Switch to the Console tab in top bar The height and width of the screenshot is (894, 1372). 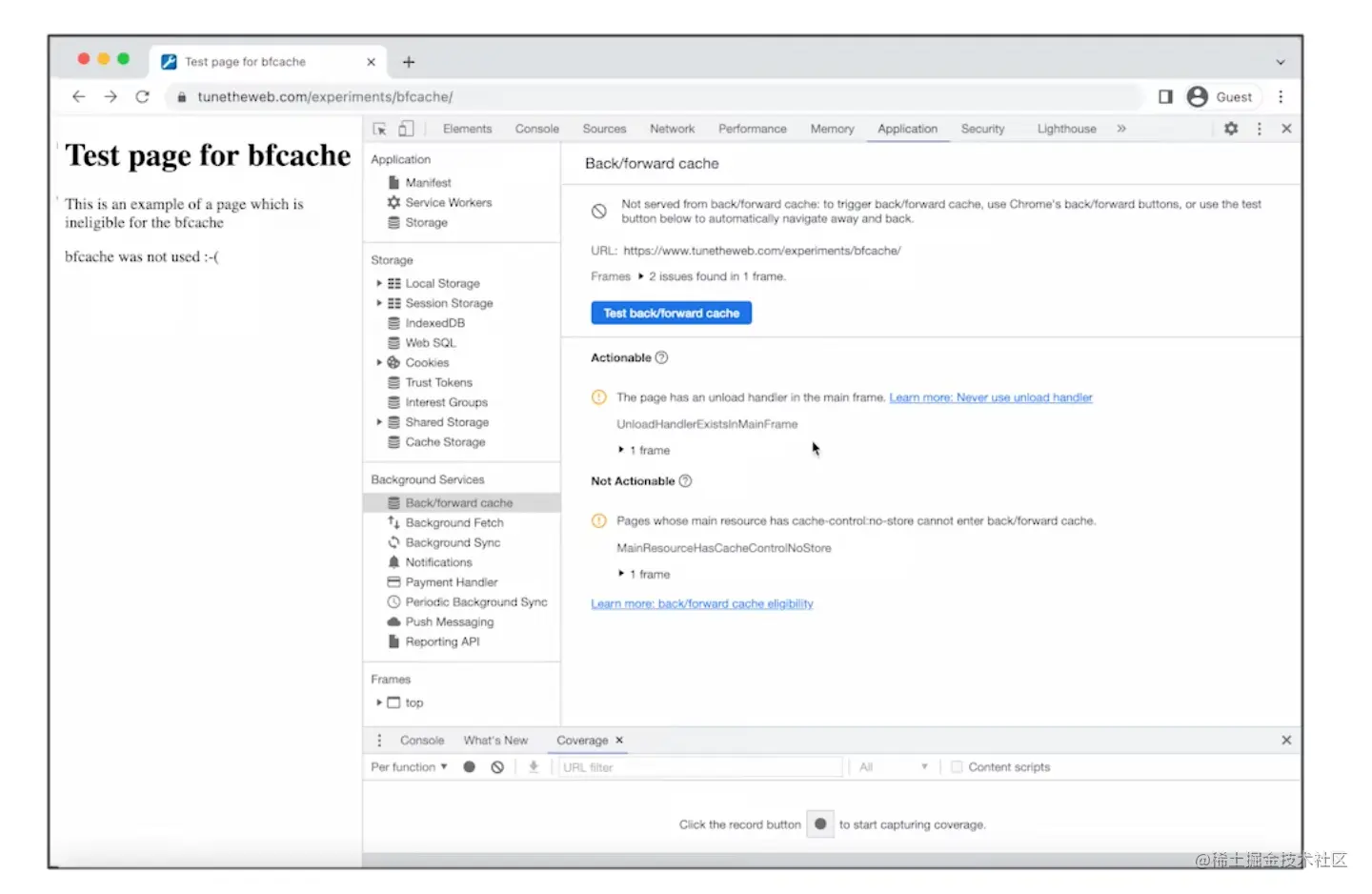537,129
